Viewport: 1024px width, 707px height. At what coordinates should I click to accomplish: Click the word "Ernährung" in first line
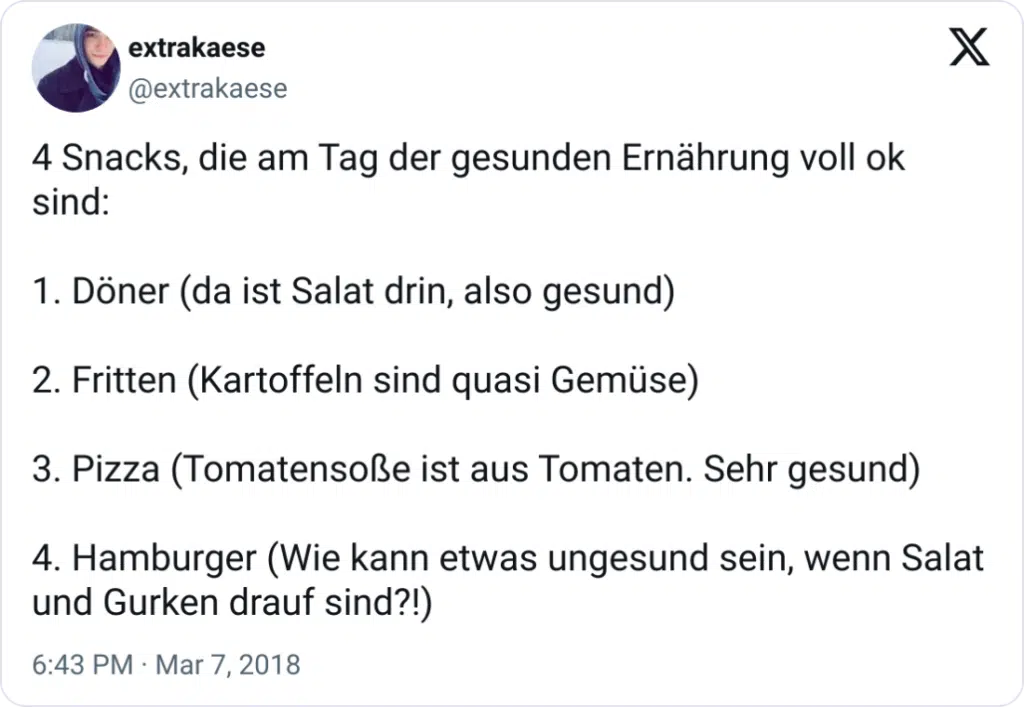pyautogui.click(x=705, y=159)
